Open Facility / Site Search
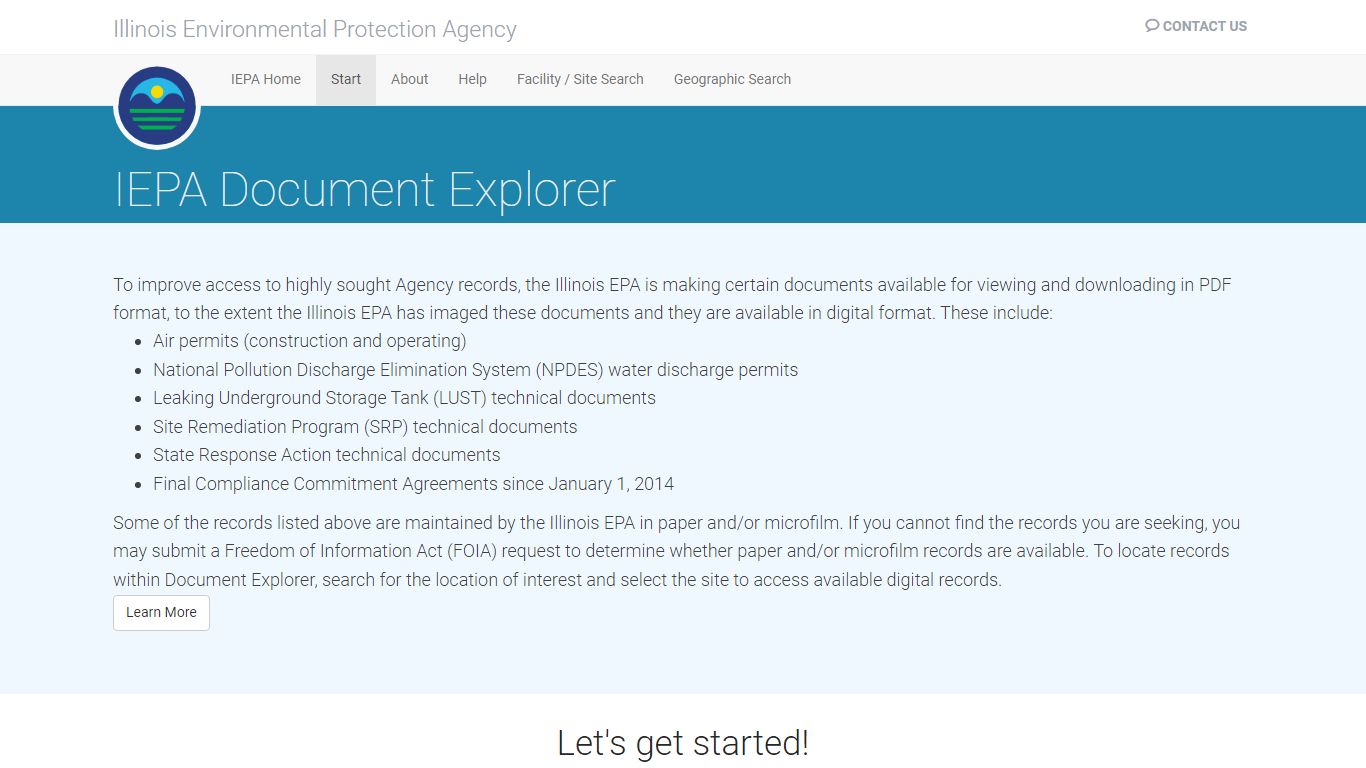 coord(580,80)
